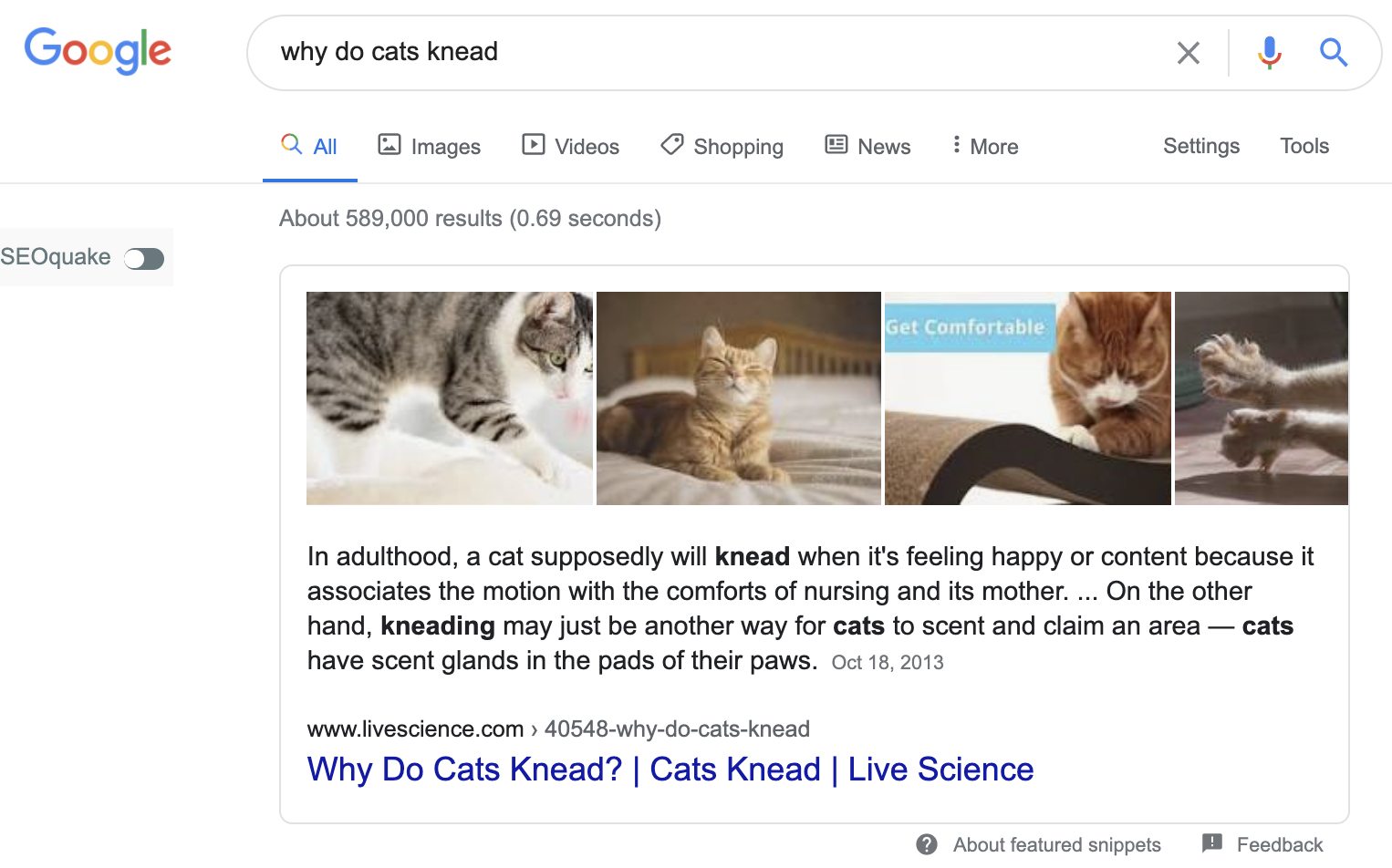
Task: Expand the More search options menu
Action: [x=984, y=146]
